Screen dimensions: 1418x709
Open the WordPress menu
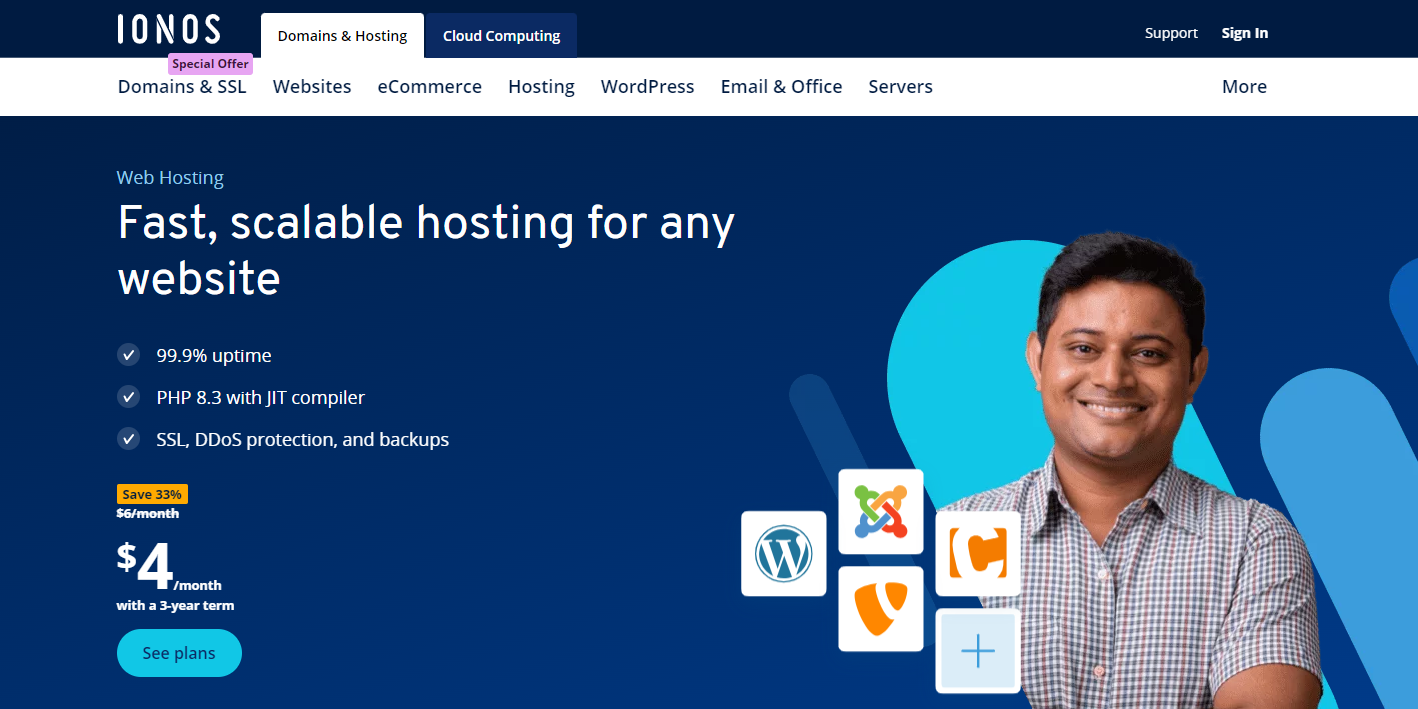coord(647,87)
